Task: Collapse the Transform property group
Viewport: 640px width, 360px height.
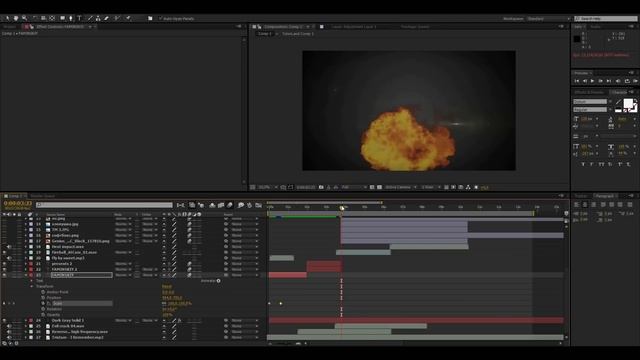Action: (x=31, y=287)
